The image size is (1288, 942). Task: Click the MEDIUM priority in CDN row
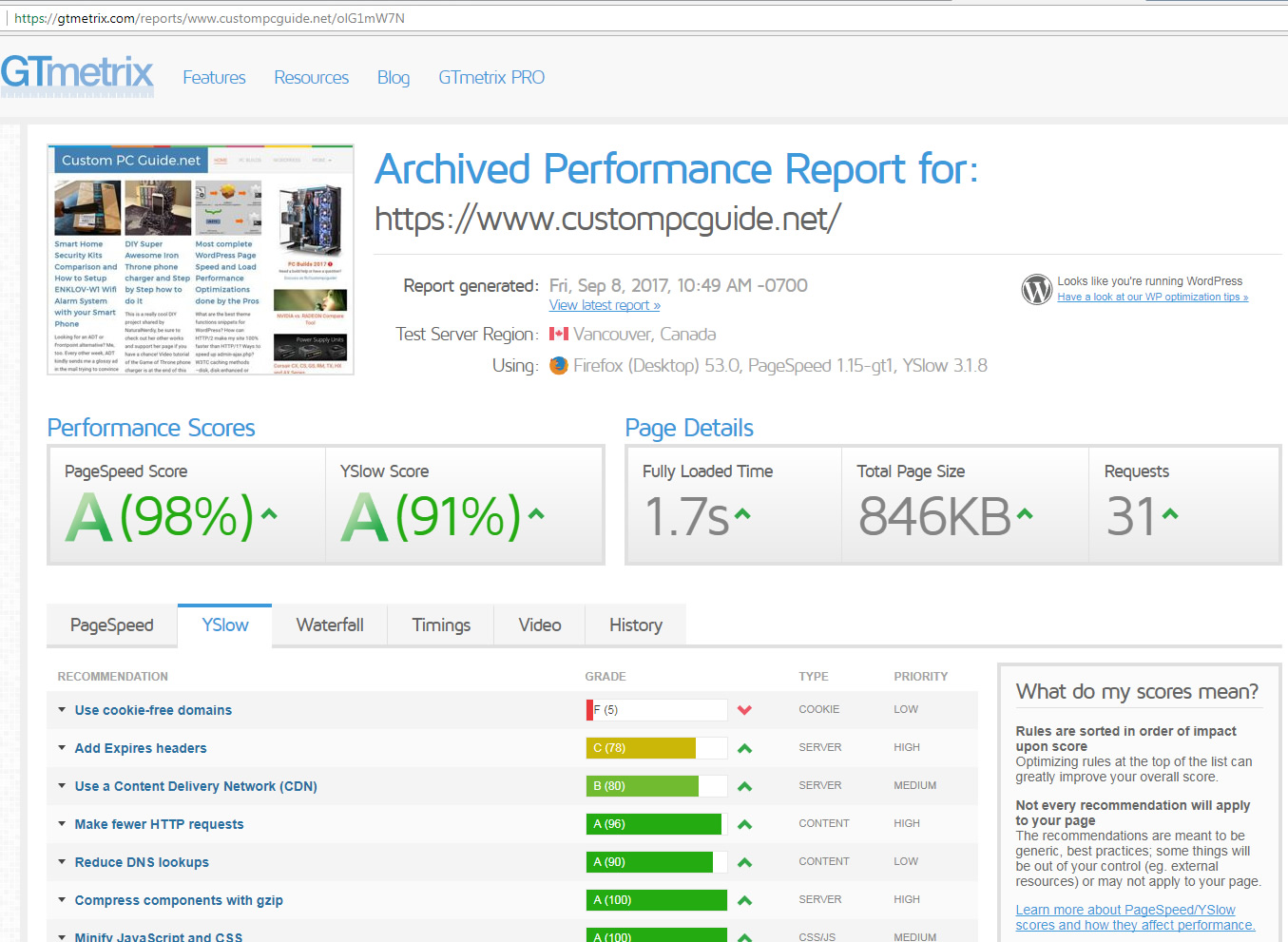[915, 785]
